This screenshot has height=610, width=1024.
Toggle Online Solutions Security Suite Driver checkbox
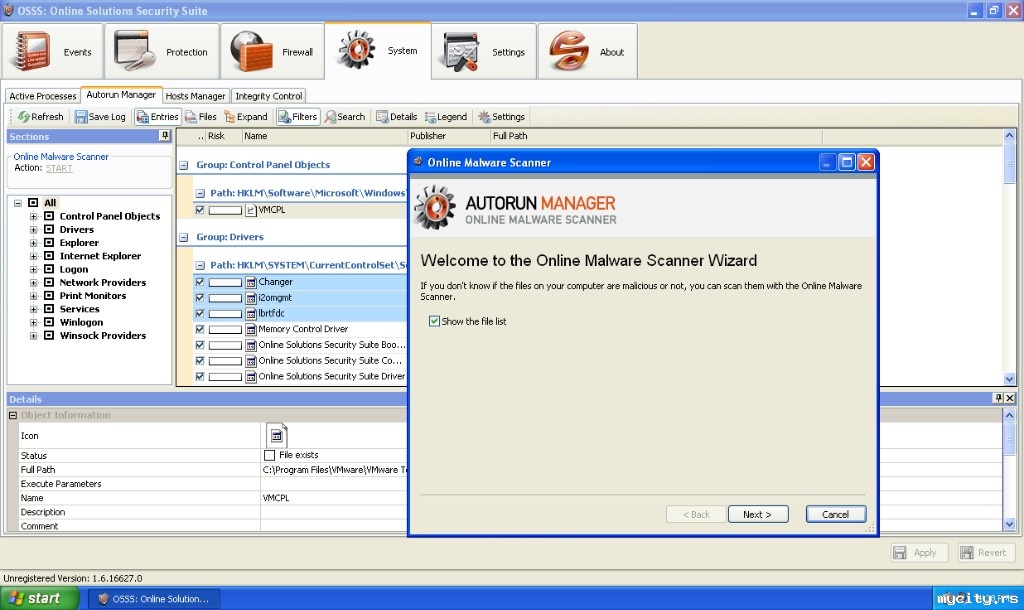[x=200, y=376]
